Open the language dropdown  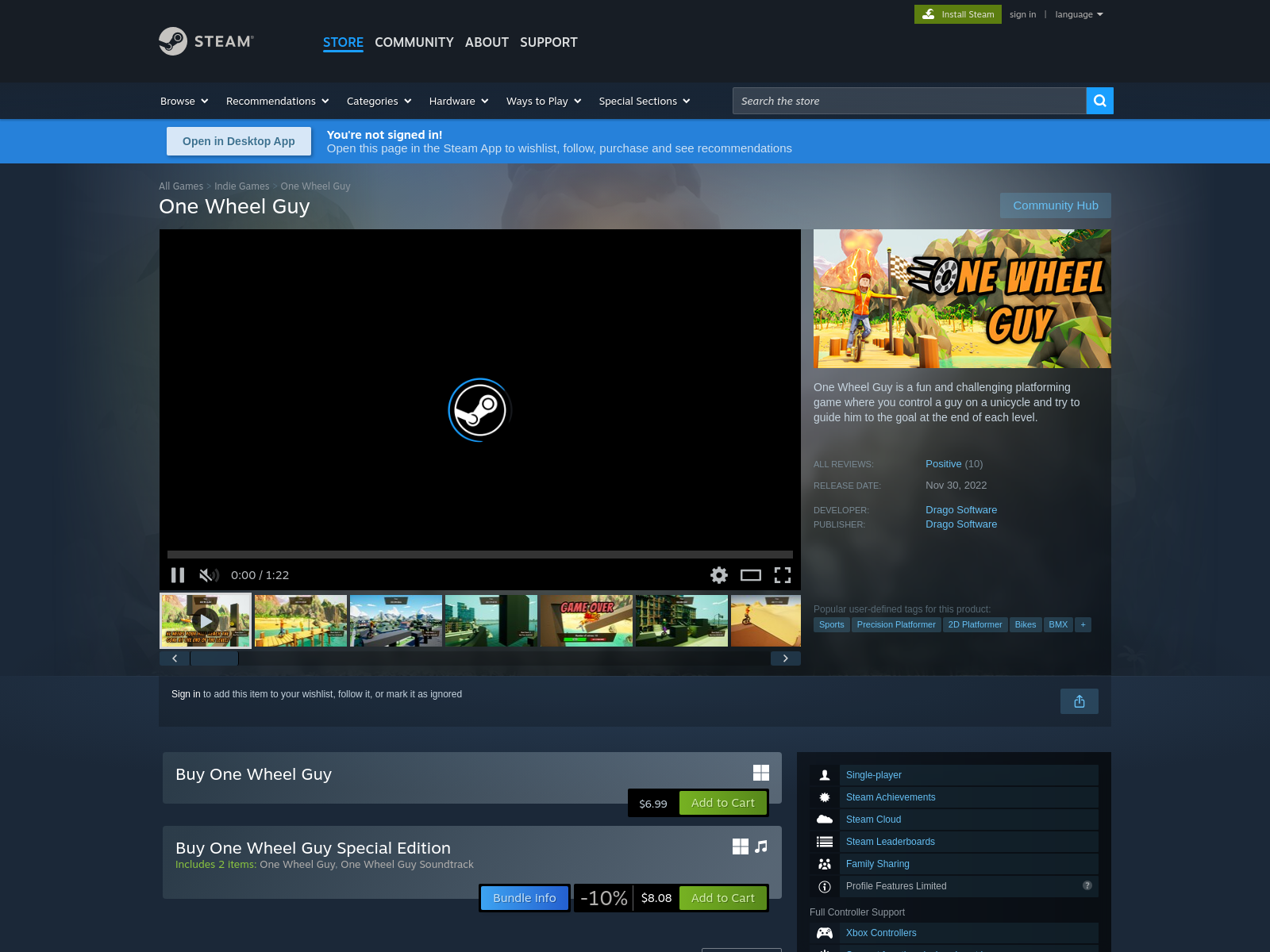pyautogui.click(x=1079, y=14)
